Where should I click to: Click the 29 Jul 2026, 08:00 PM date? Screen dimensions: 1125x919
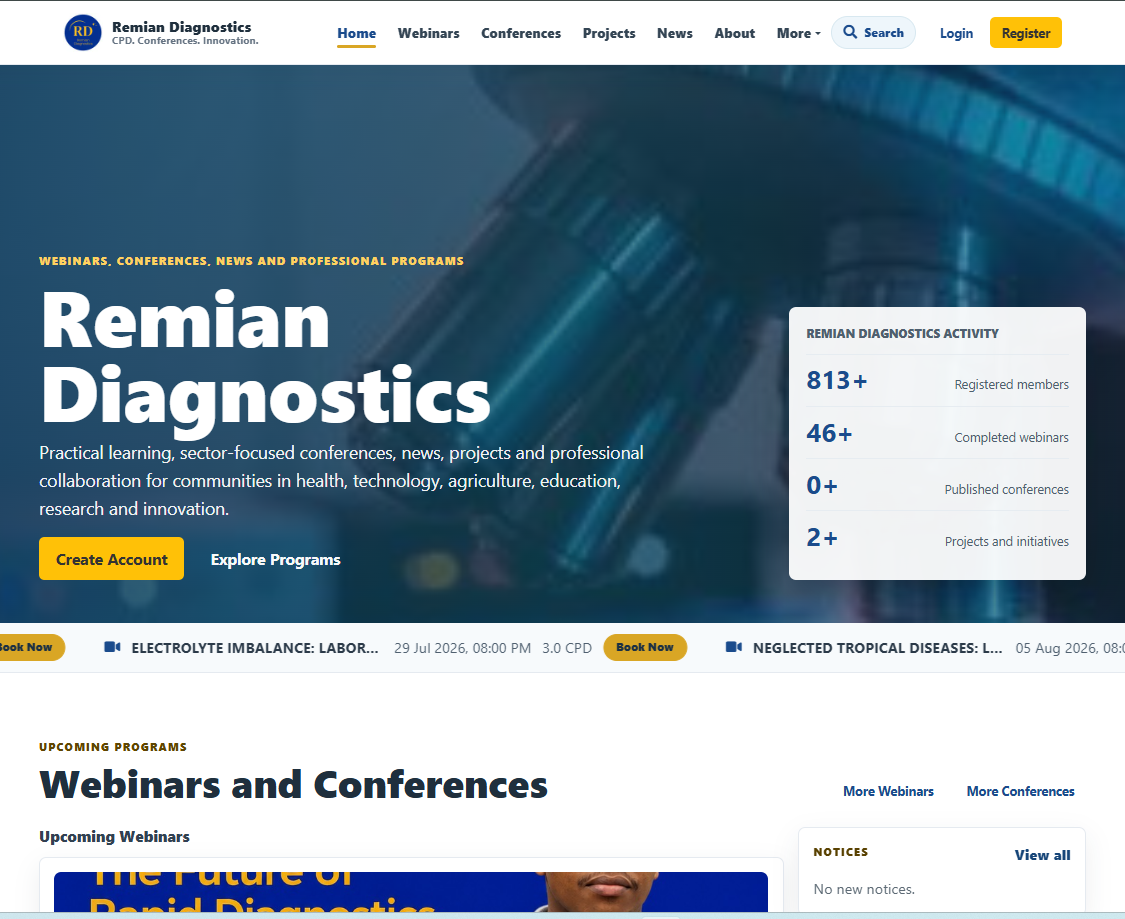(x=463, y=648)
